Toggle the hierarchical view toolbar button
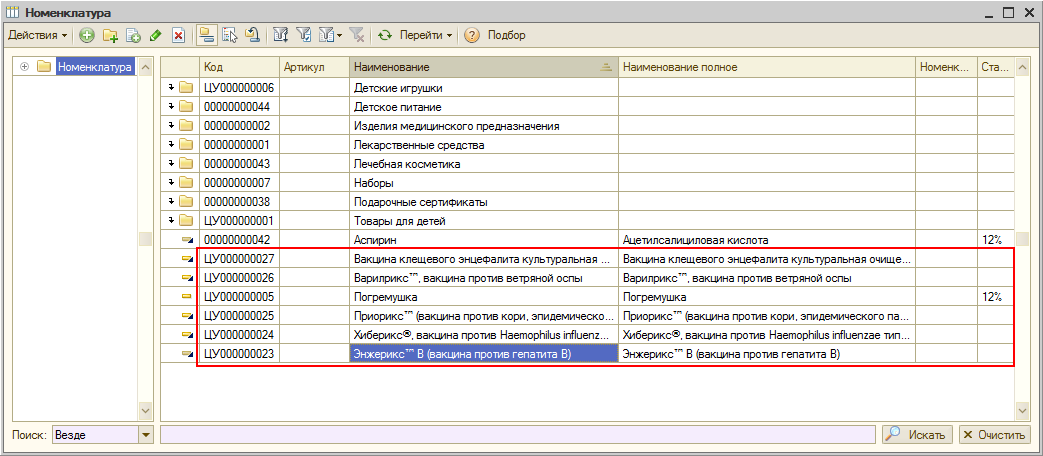This screenshot has height=456, width=1043. tap(206, 36)
